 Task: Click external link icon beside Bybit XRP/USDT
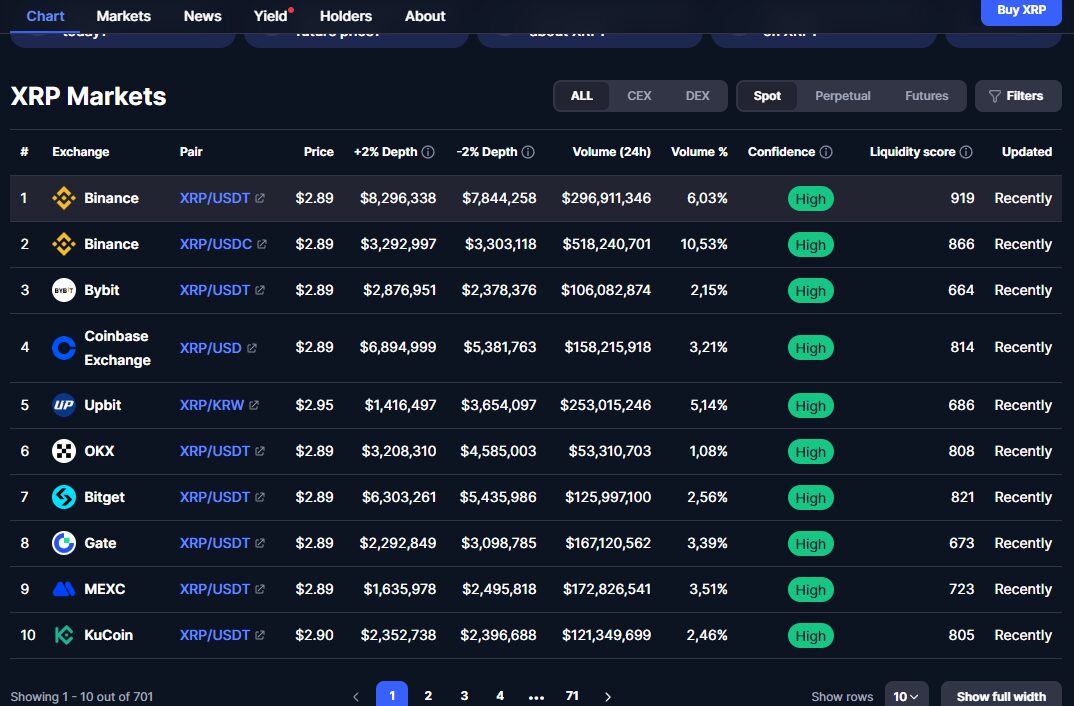[260, 290]
